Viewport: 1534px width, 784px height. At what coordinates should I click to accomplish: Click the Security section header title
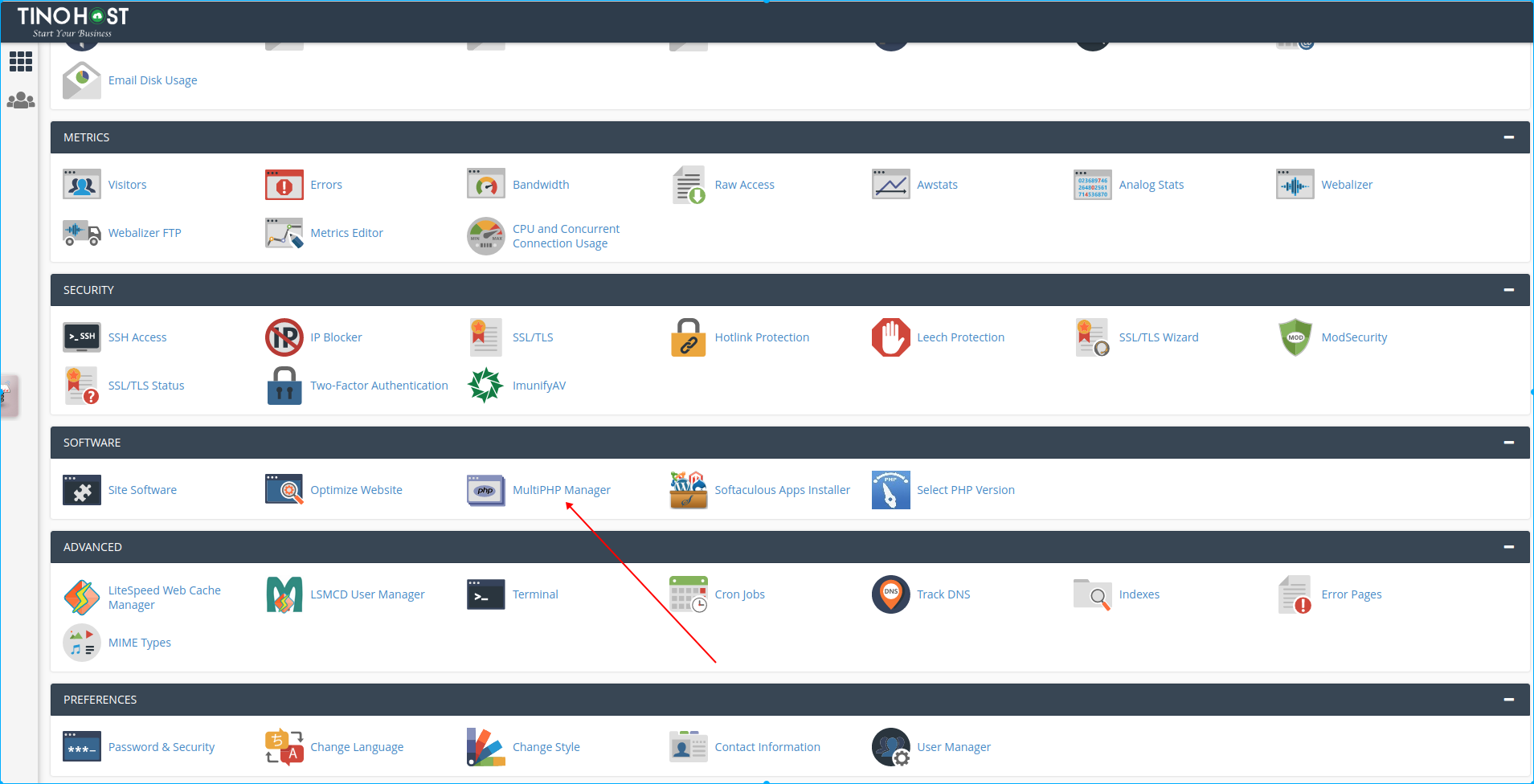tap(88, 290)
